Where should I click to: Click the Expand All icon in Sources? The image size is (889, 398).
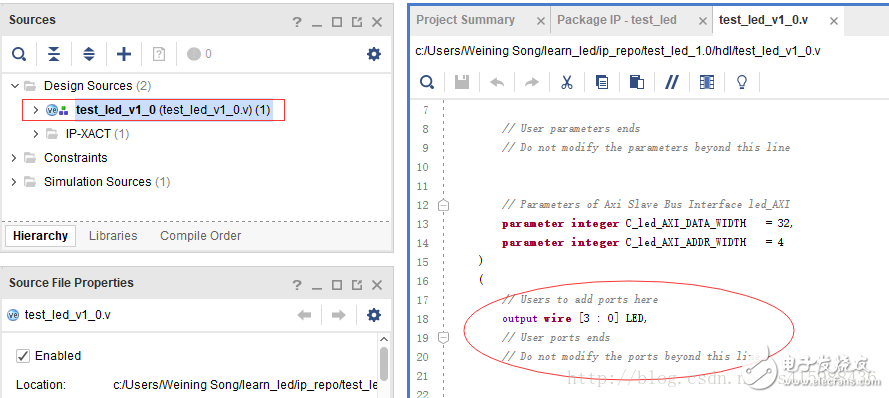[x=89, y=54]
